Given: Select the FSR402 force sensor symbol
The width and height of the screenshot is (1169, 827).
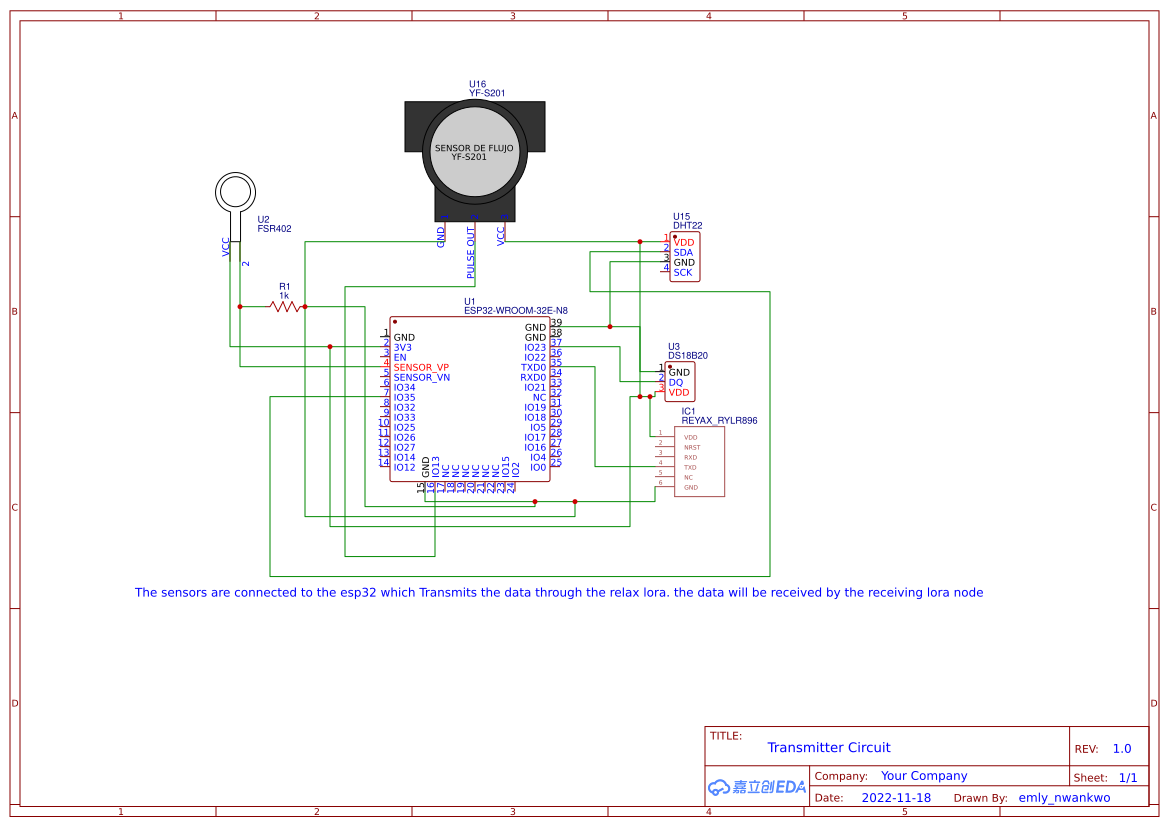Looking at the screenshot, I should [236, 192].
